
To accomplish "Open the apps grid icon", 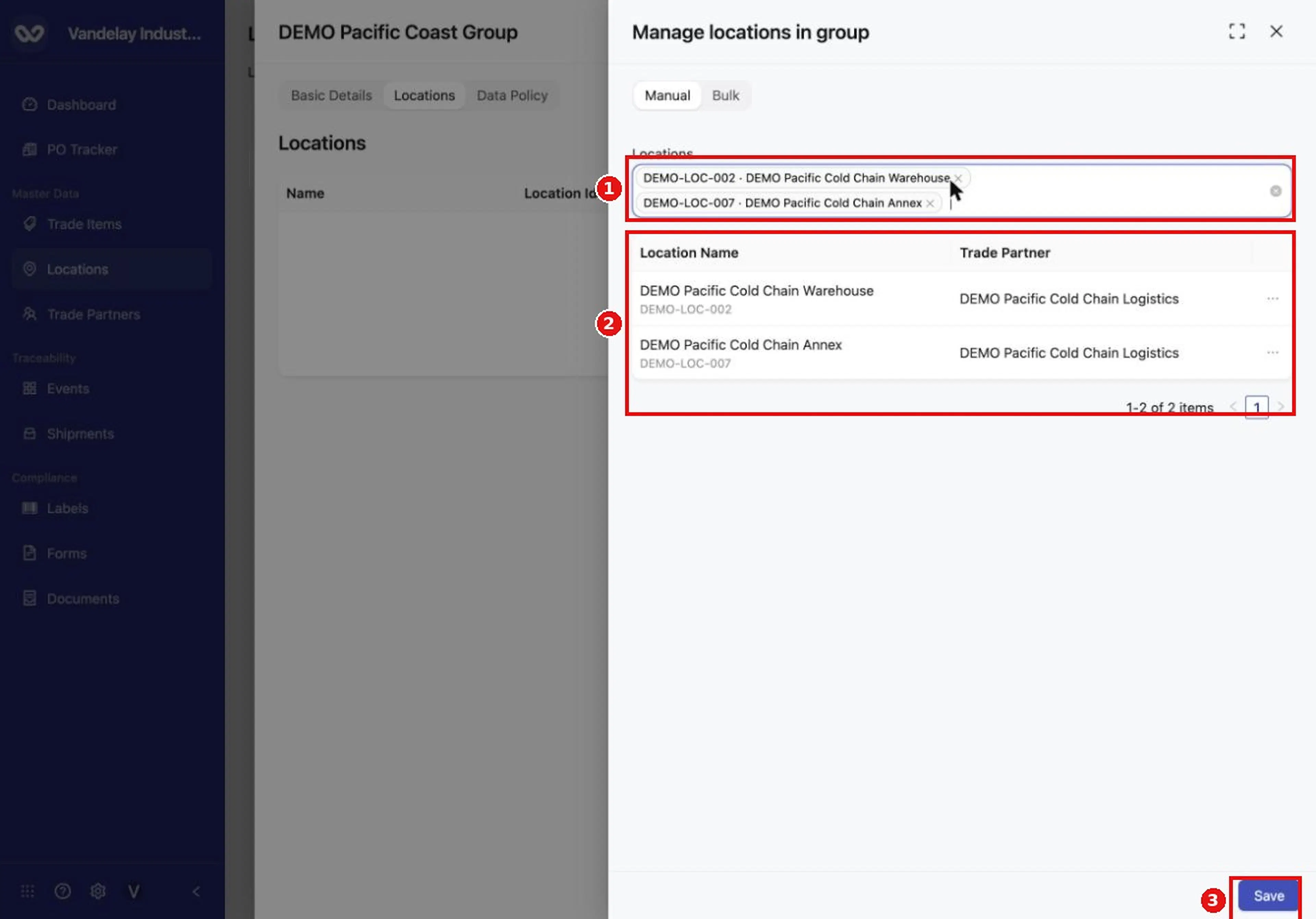I will point(27,892).
